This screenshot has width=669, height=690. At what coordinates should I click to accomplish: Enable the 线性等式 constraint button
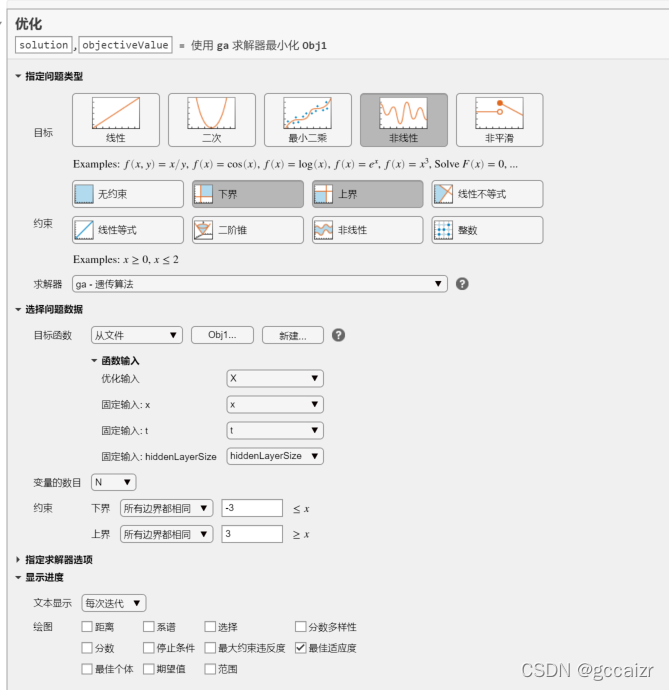pos(128,230)
